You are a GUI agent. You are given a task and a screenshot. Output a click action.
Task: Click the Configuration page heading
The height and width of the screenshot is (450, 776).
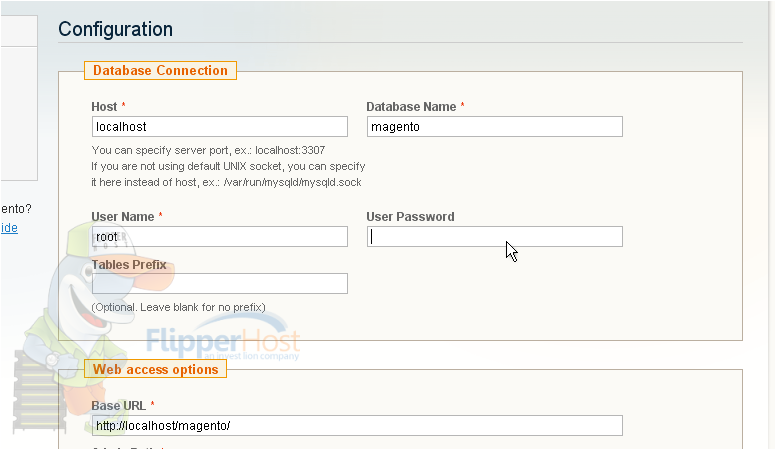pyautogui.click(x=115, y=29)
